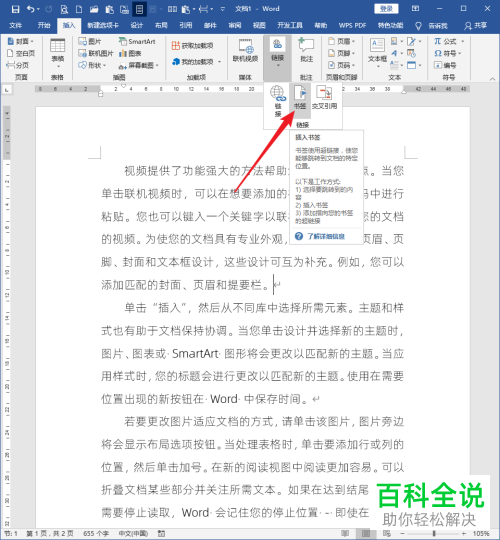500x540 pixels.
Task: Insert date and time icon
Action: [411, 53]
